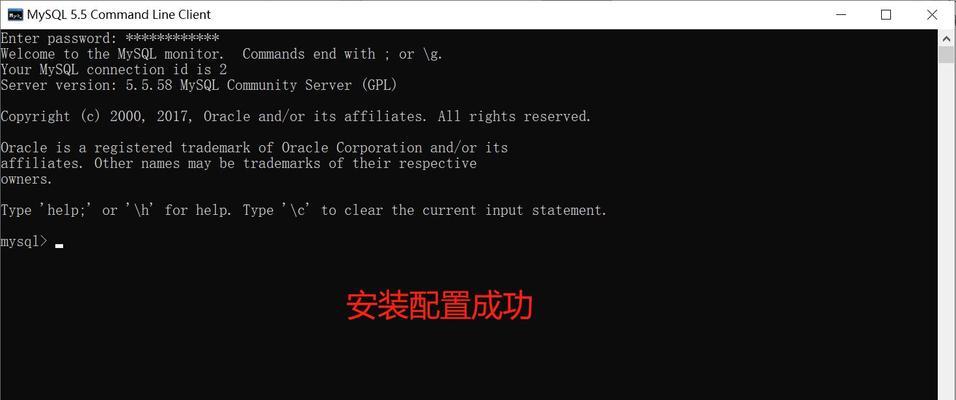
Task: Click the Copyright 2000, 2017 Oracle line
Action: [296, 116]
